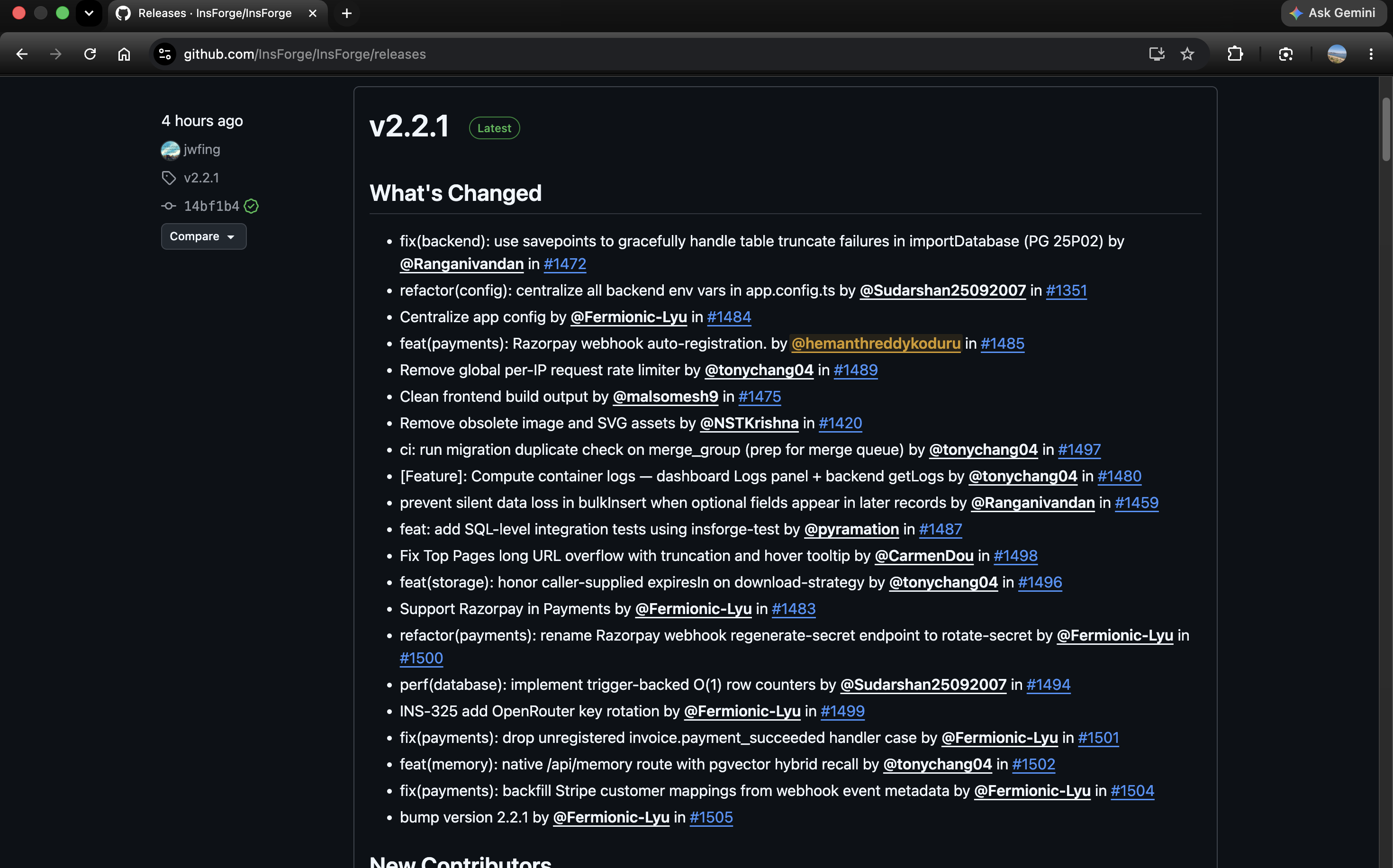Open pull request #1351

(x=1067, y=290)
